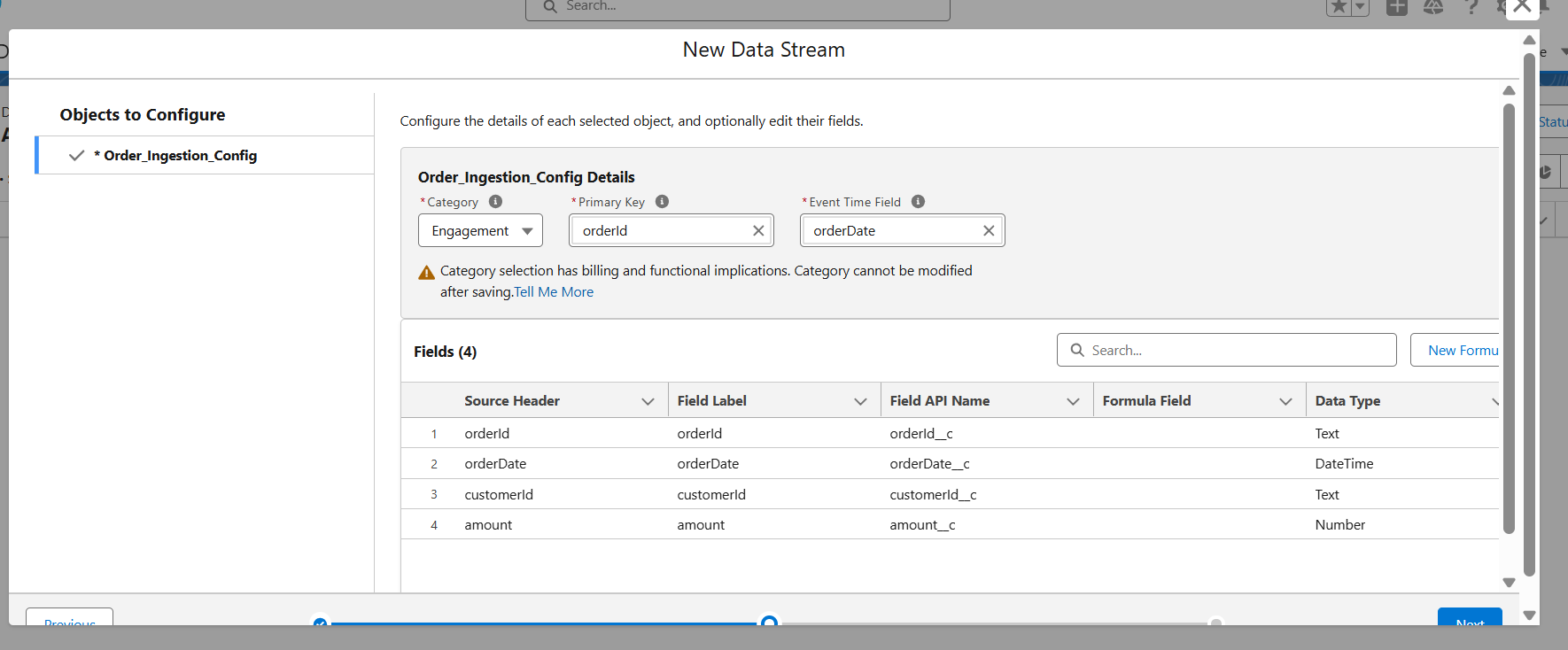Clear the orderId primary key value
Screen dimensions: 1568x650
tap(758, 231)
